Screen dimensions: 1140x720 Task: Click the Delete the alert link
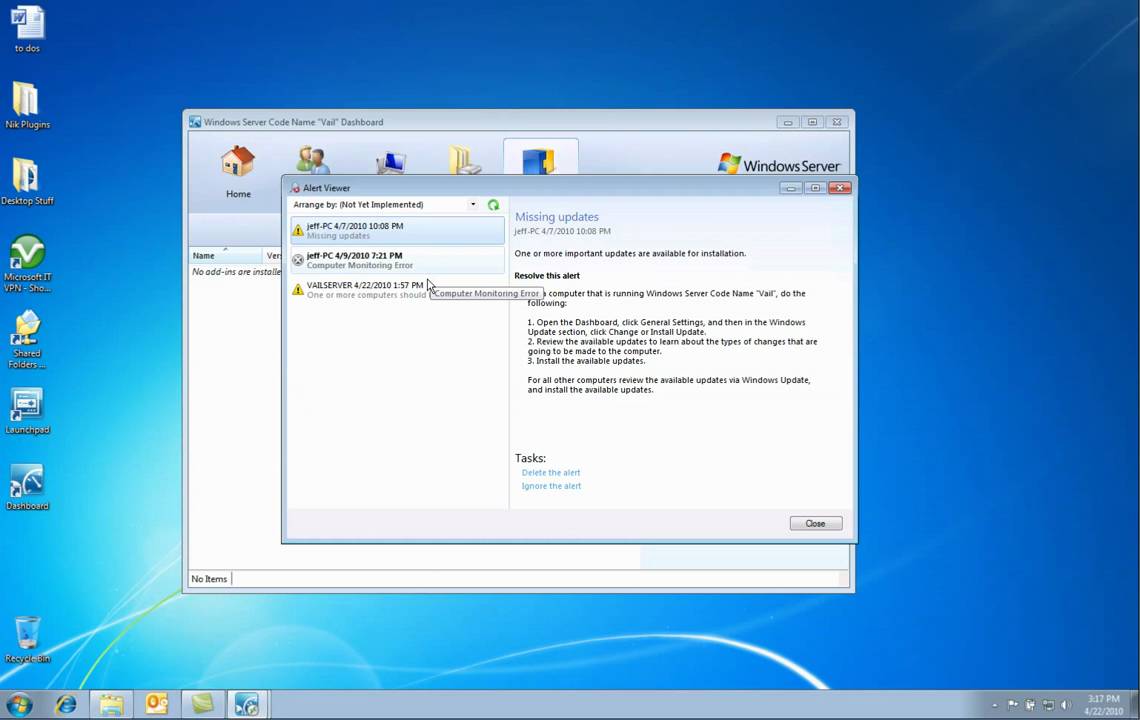[550, 473]
